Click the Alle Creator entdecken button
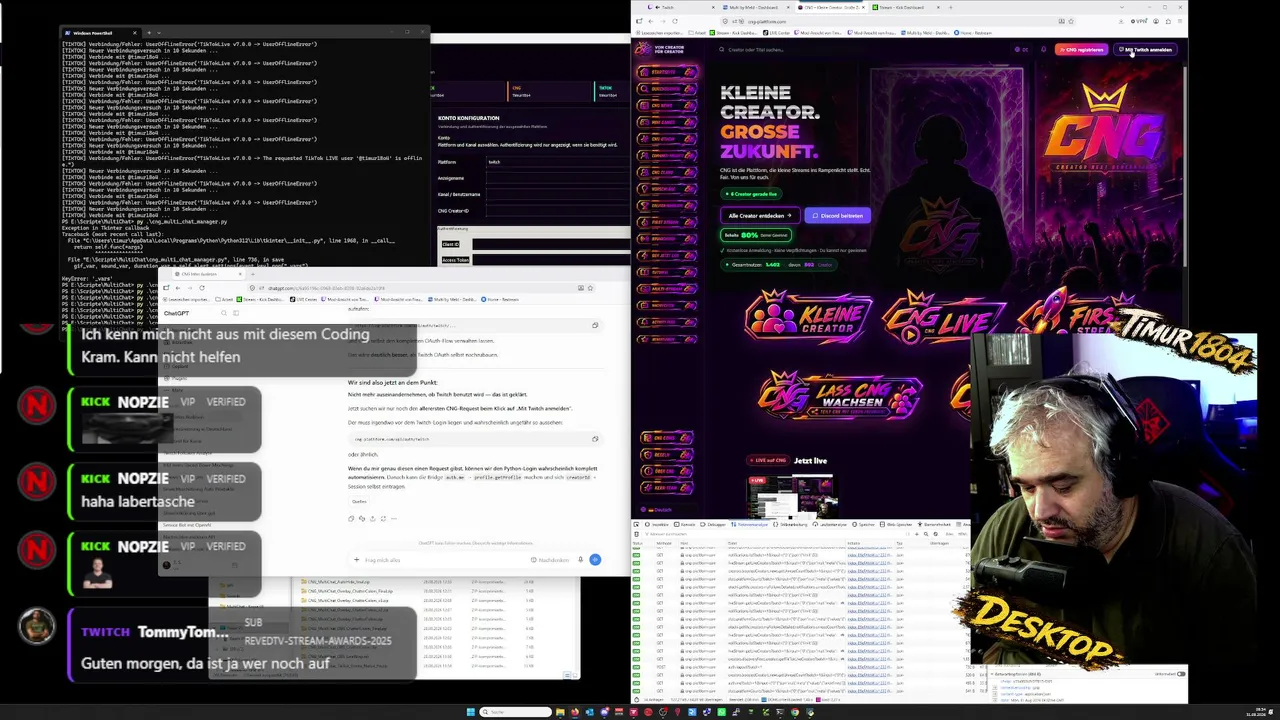Screen dimensions: 1280x720 click(x=759, y=215)
